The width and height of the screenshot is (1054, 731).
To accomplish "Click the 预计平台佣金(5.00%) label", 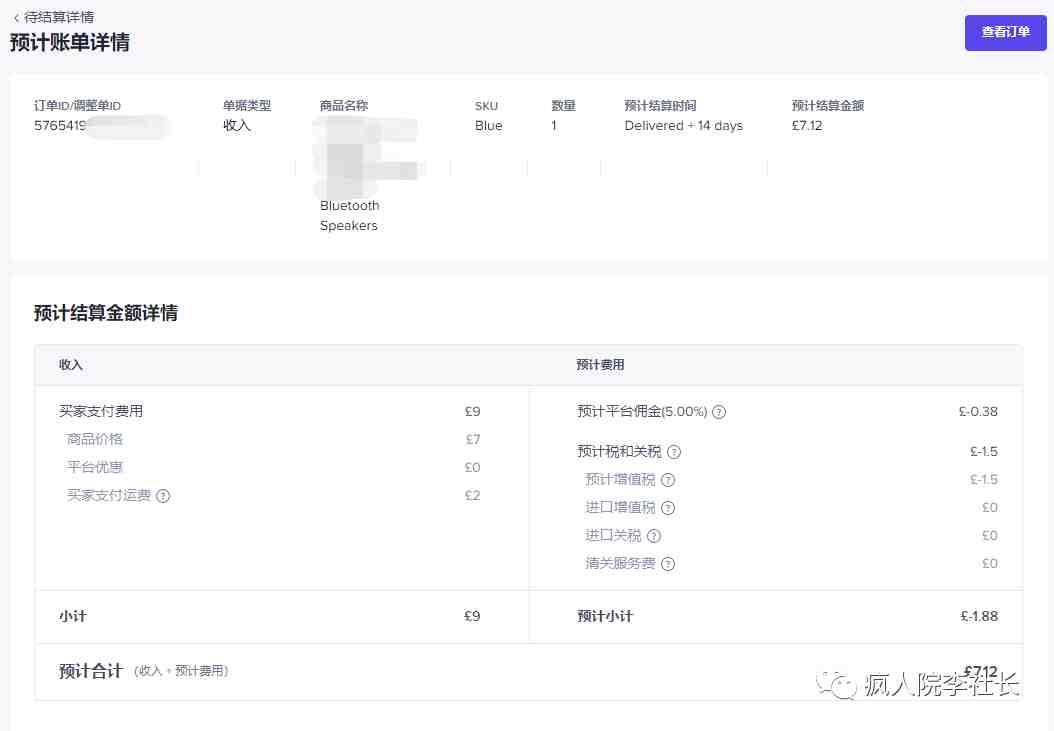I will (642, 412).
